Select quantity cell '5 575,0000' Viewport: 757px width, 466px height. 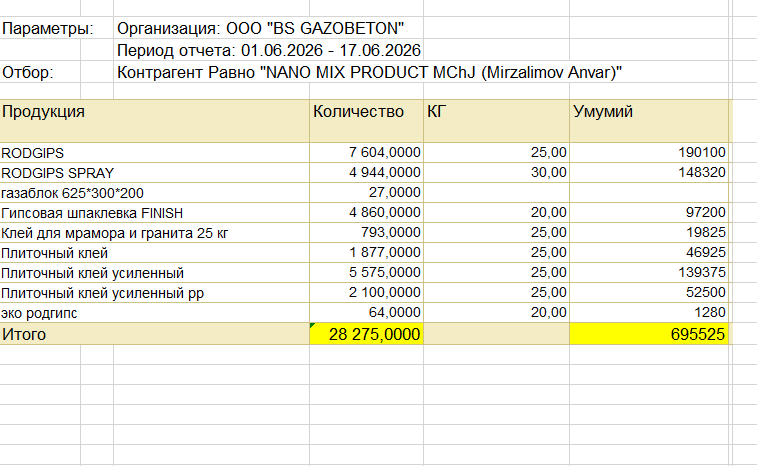coord(366,273)
